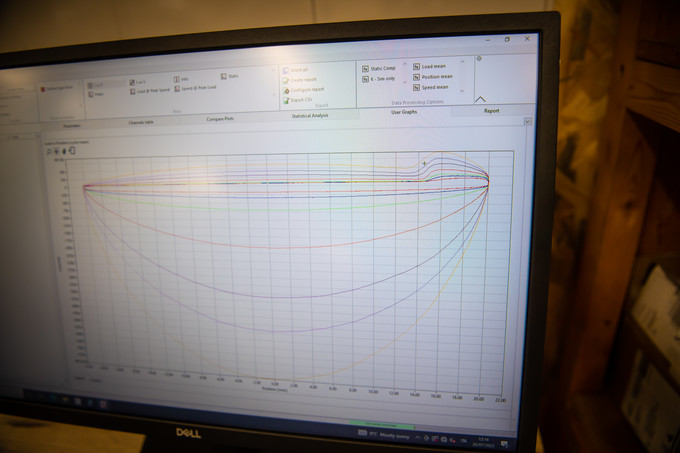Enable the Position mean option
680x453 pixels.
point(416,76)
